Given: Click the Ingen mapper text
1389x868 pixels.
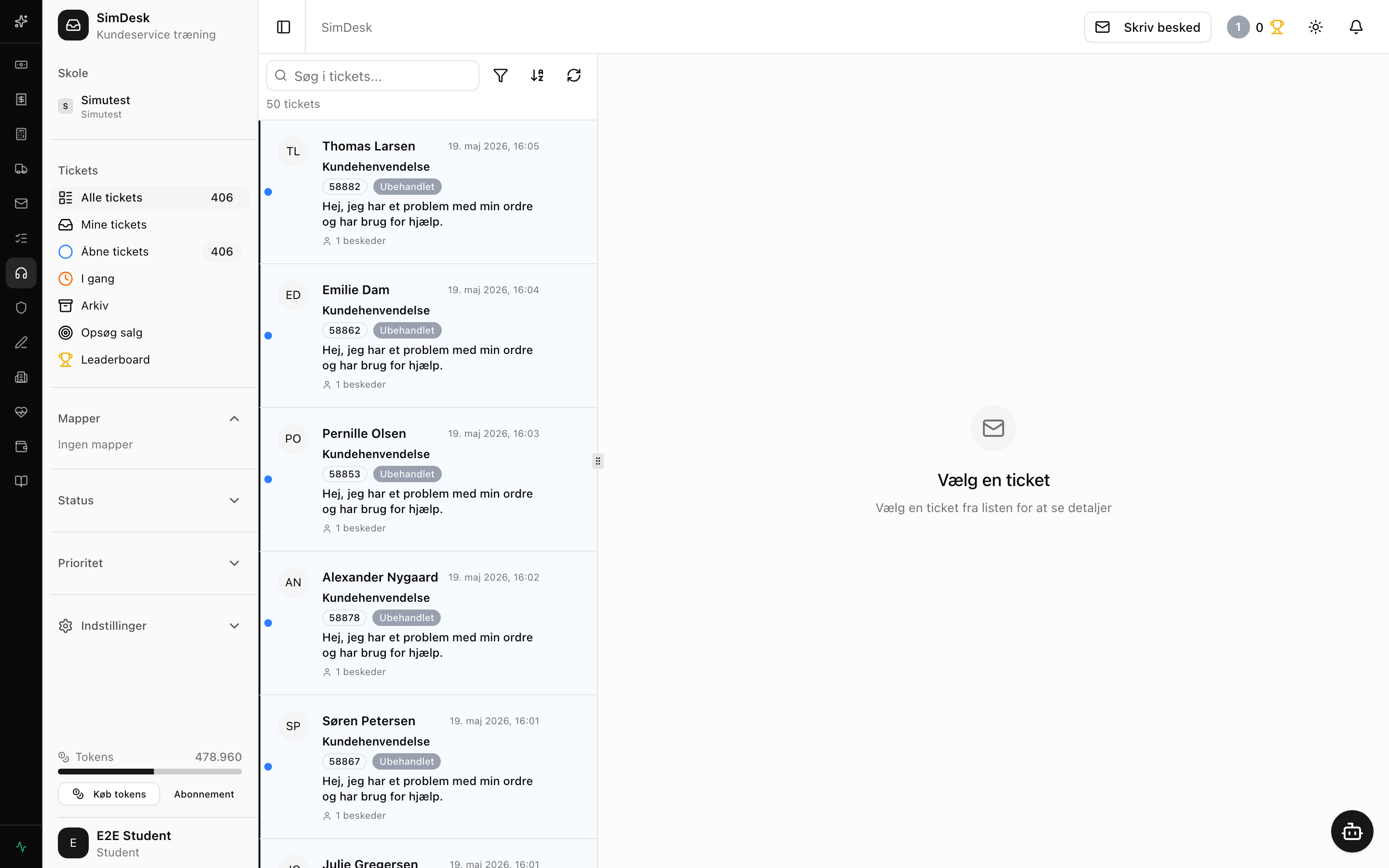Looking at the screenshot, I should (x=95, y=444).
